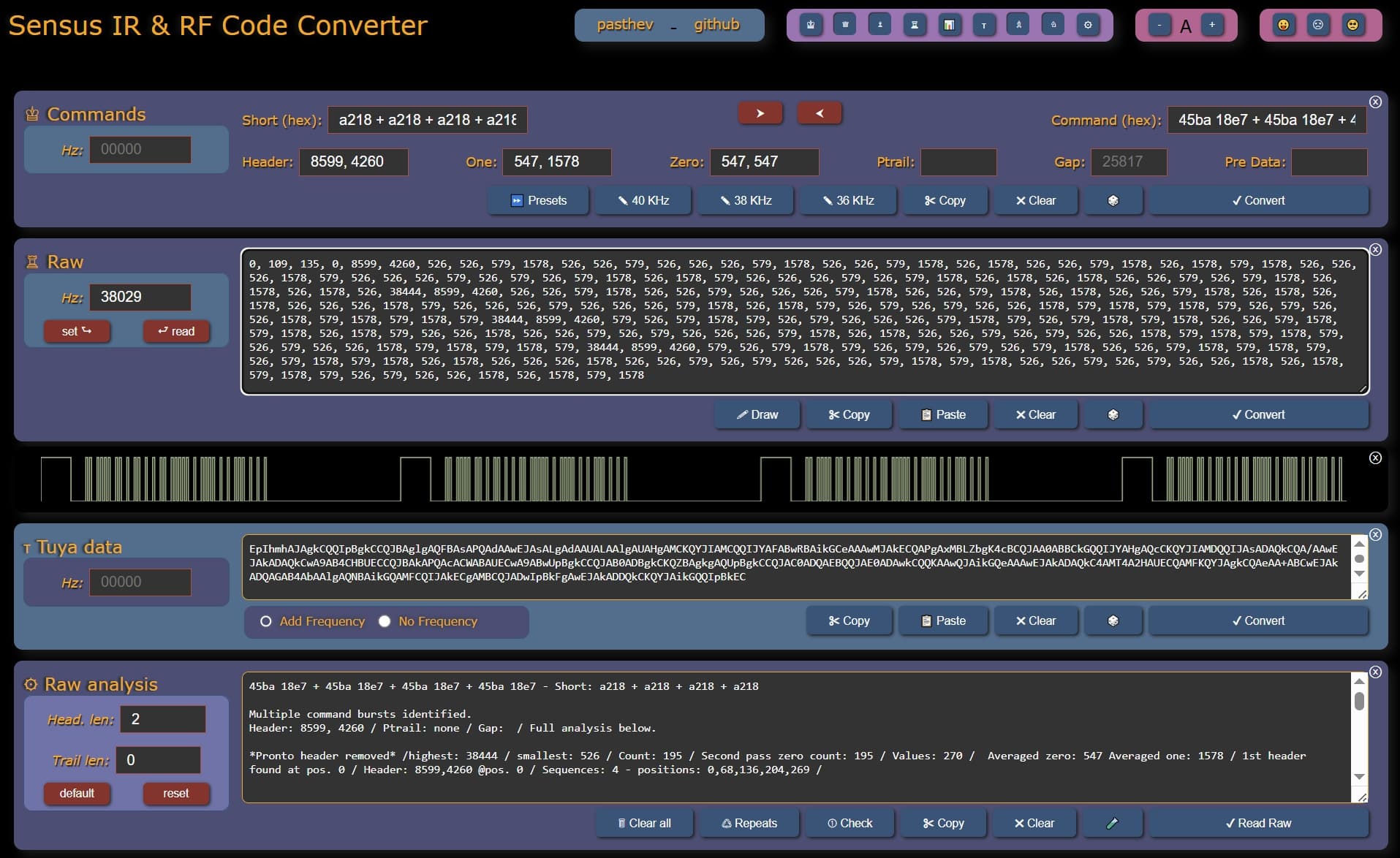This screenshot has height=858, width=1400.
Task: Select the No Frequency radio button
Action: pyautogui.click(x=384, y=621)
